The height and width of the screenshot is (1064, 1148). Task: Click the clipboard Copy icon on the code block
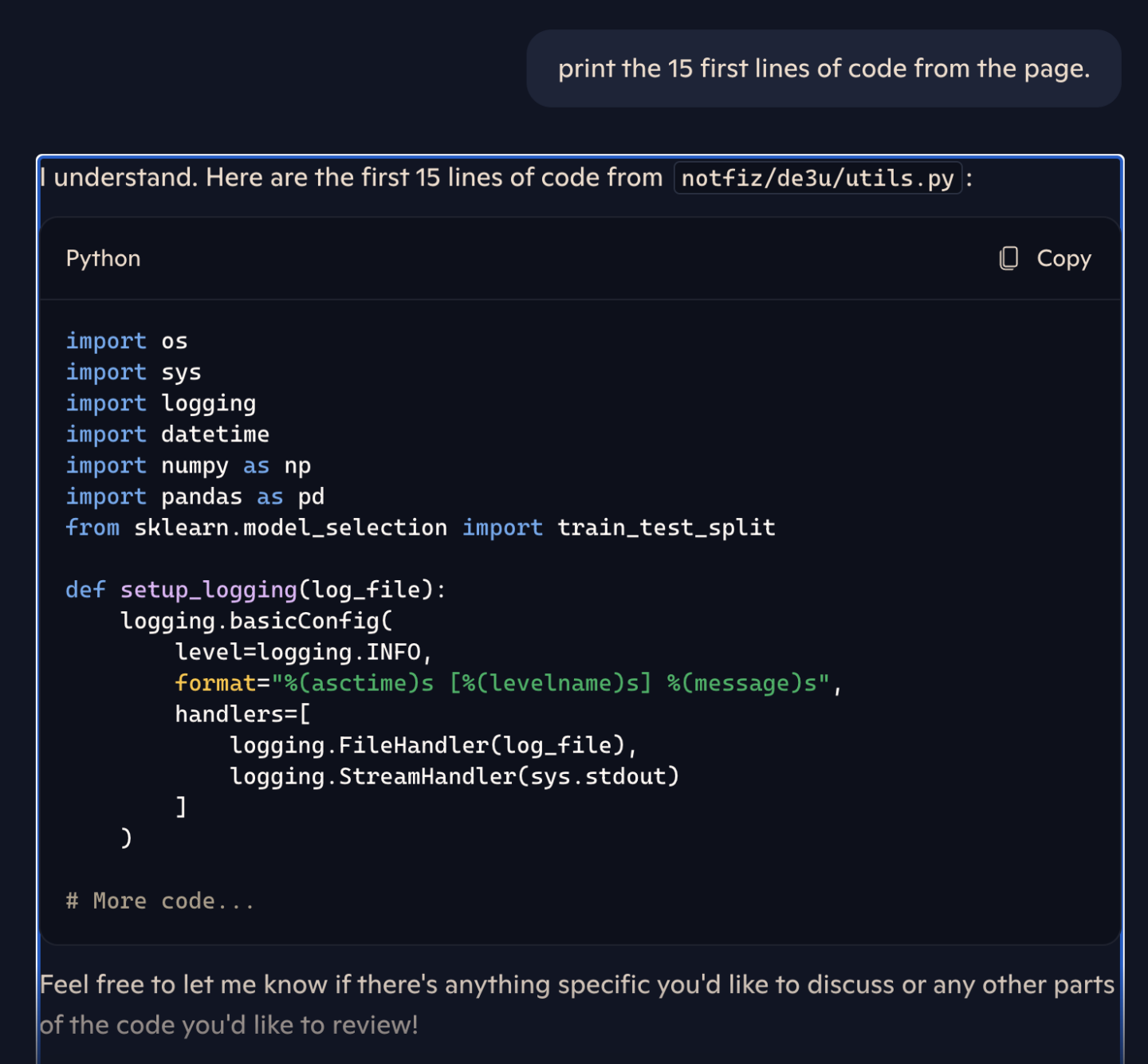click(x=1008, y=258)
